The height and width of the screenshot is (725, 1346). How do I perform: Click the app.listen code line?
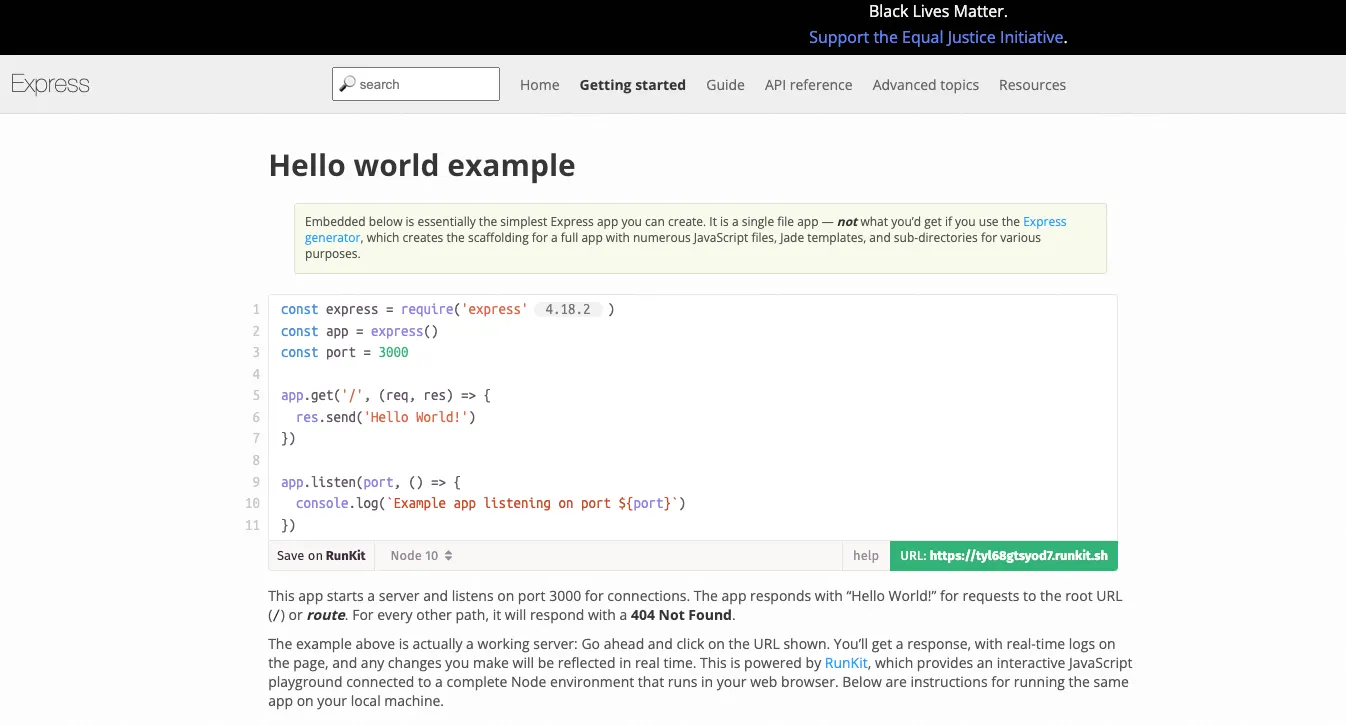(371, 482)
